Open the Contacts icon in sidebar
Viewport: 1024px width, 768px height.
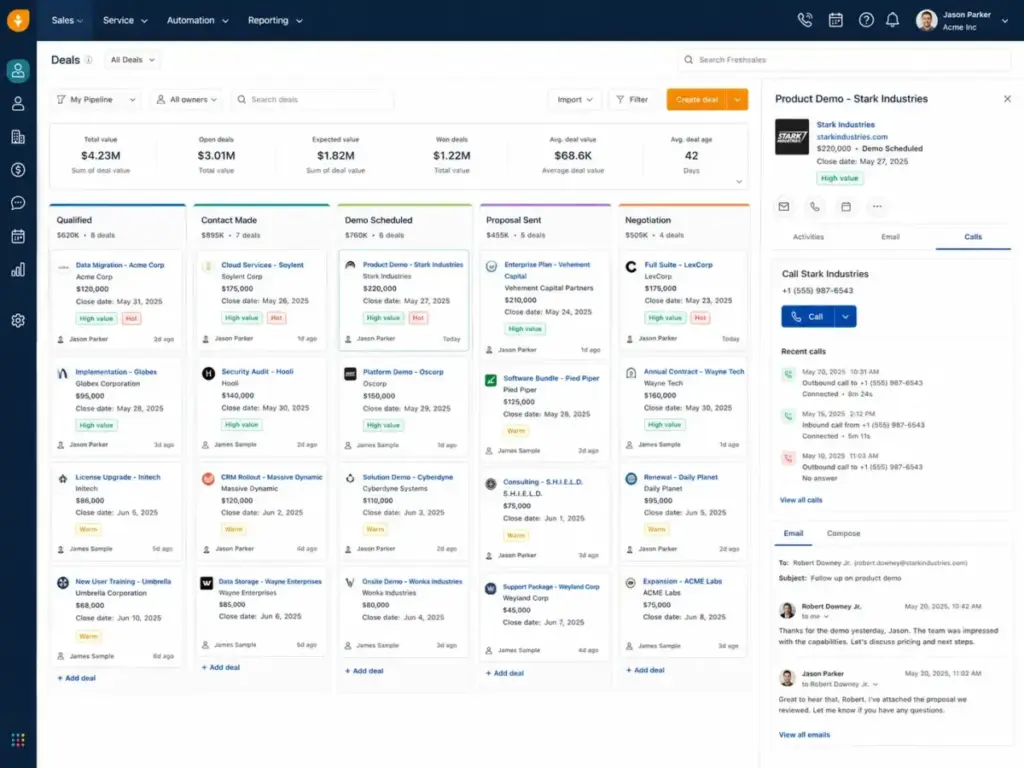click(18, 103)
